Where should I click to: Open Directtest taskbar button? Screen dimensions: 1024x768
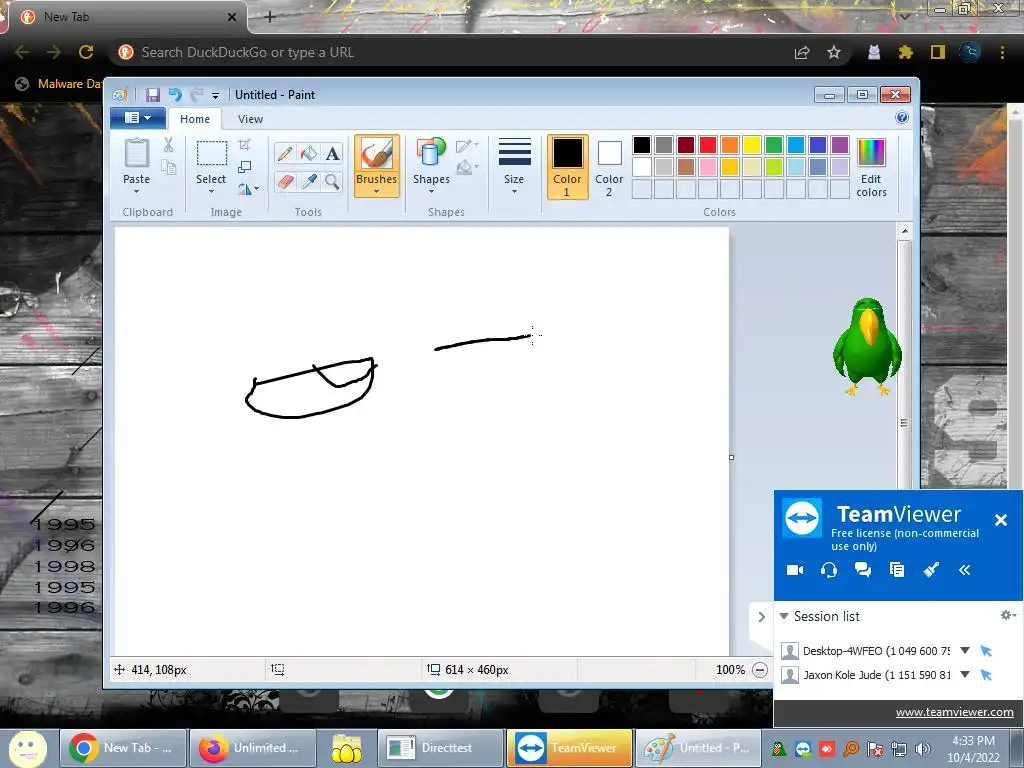pyautogui.click(x=440, y=748)
